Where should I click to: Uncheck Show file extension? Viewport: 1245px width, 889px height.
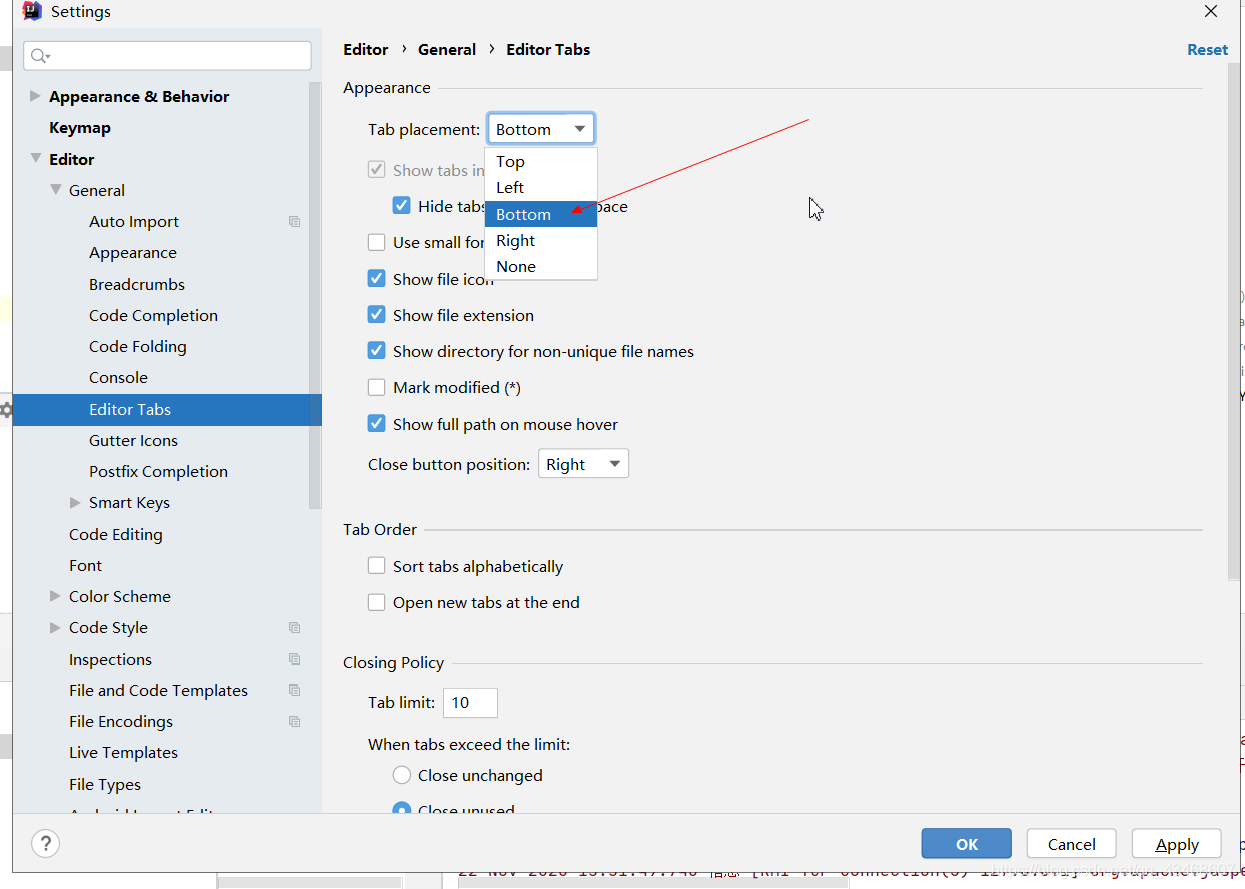[x=377, y=315]
